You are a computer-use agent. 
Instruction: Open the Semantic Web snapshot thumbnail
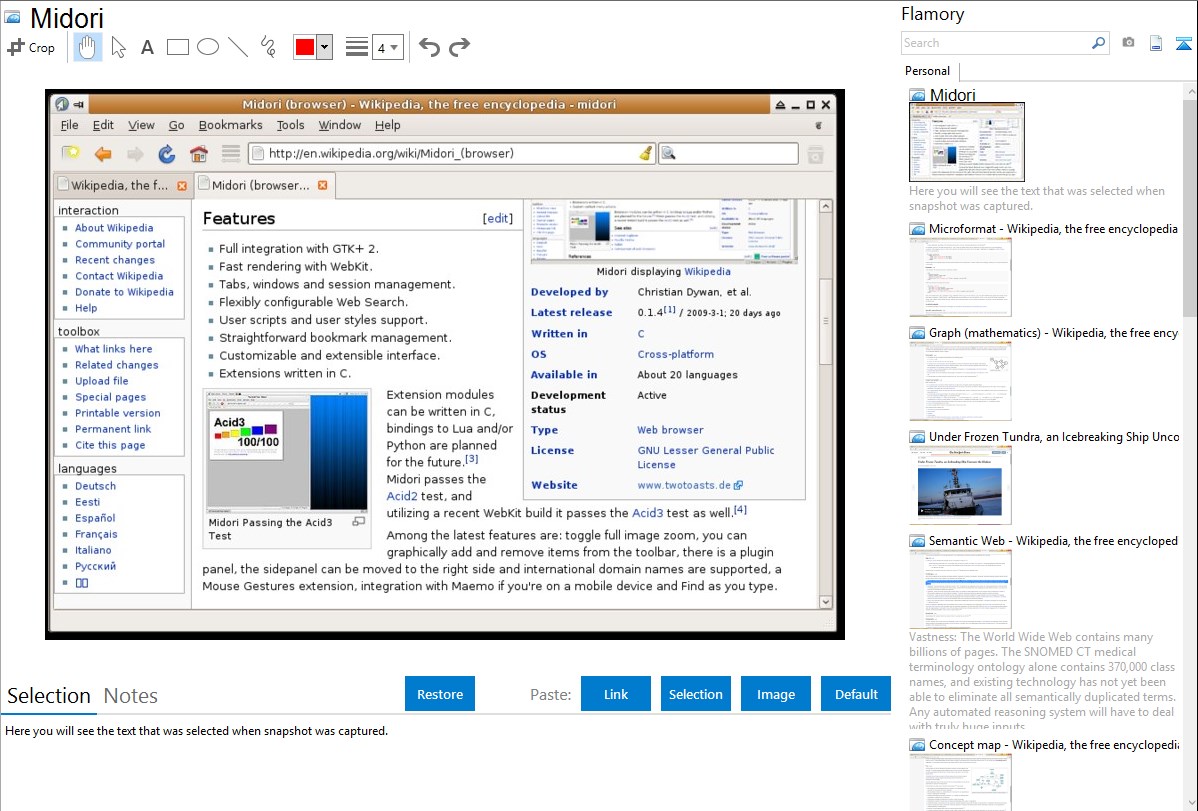coord(960,589)
